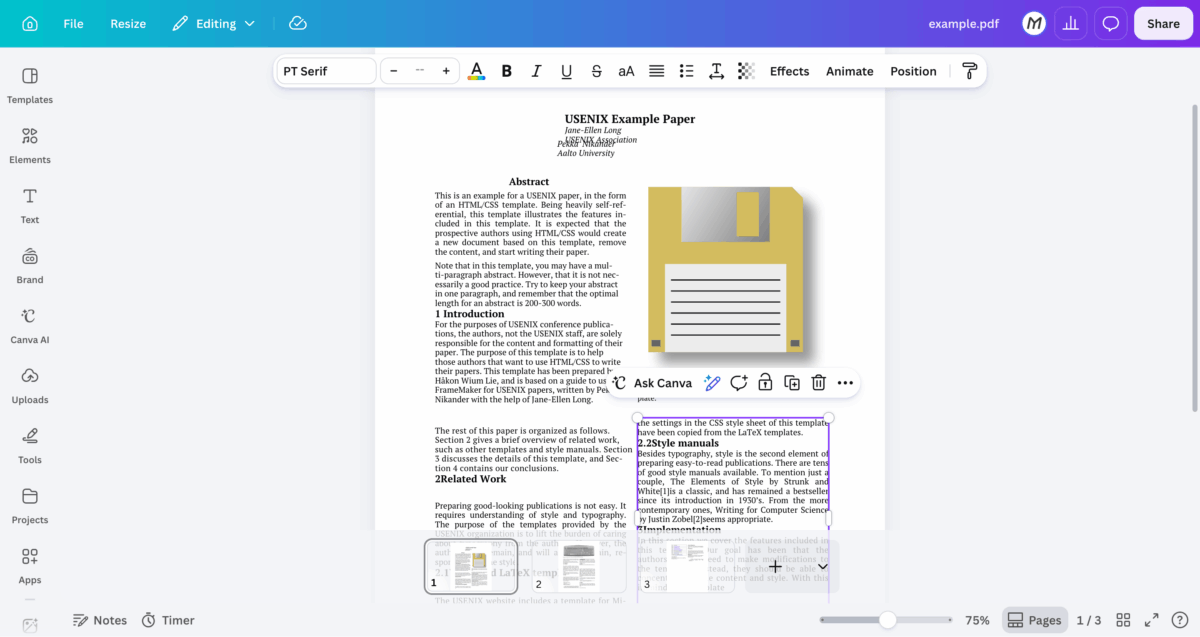Screen dimensions: 1200x637
Task: Click the 1 / 3 page counter
Action: [x=1089, y=620]
